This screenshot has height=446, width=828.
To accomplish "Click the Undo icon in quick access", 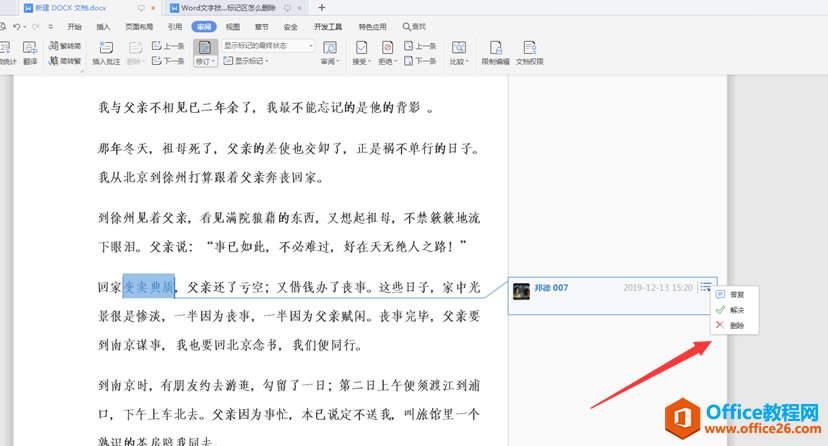I will tap(16, 26).
